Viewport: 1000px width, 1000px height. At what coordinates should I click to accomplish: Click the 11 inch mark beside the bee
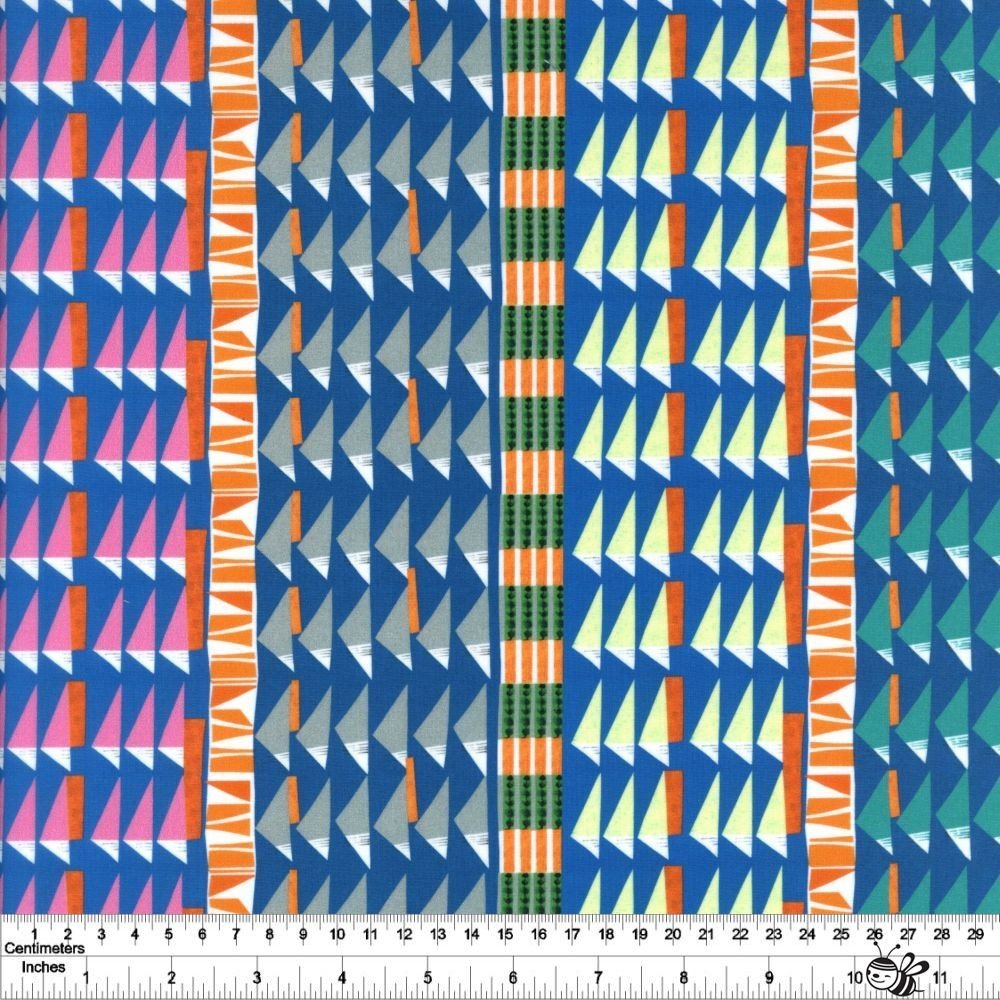tap(939, 975)
